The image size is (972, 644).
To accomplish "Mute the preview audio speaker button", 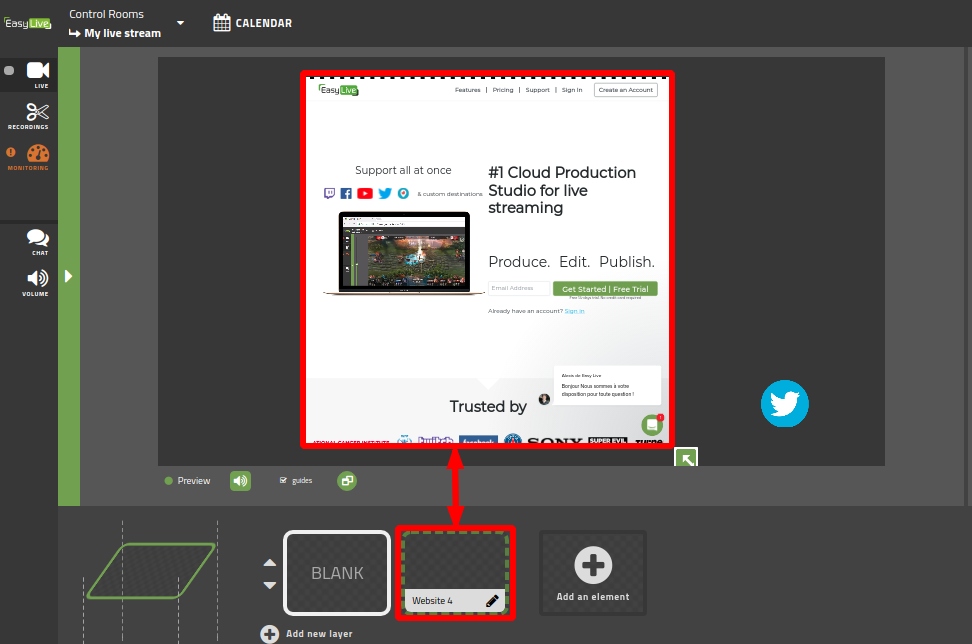I will pos(241,481).
